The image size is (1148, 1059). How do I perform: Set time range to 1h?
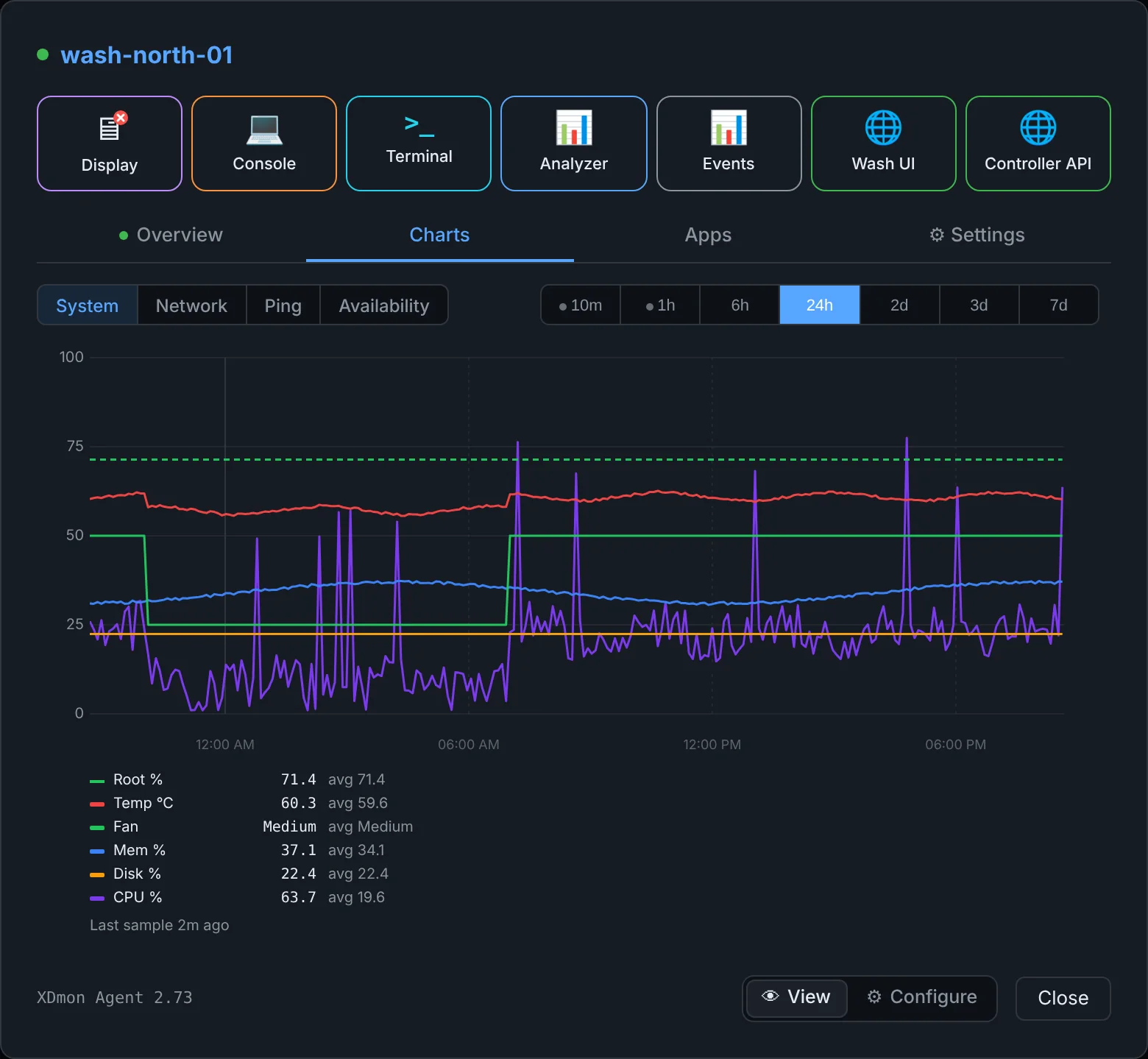(660, 305)
